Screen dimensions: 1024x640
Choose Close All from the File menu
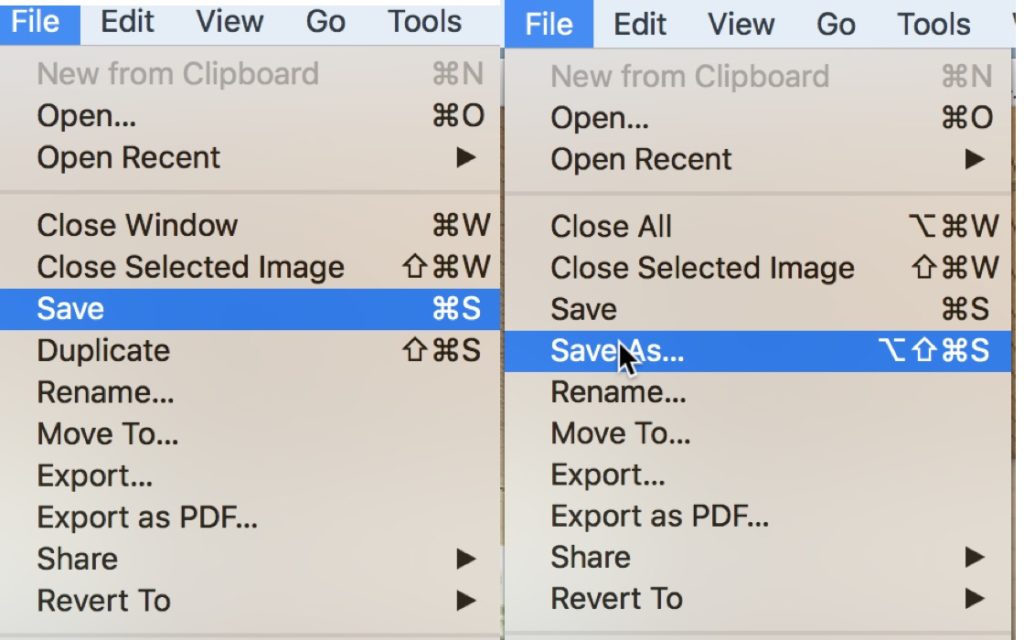[611, 227]
